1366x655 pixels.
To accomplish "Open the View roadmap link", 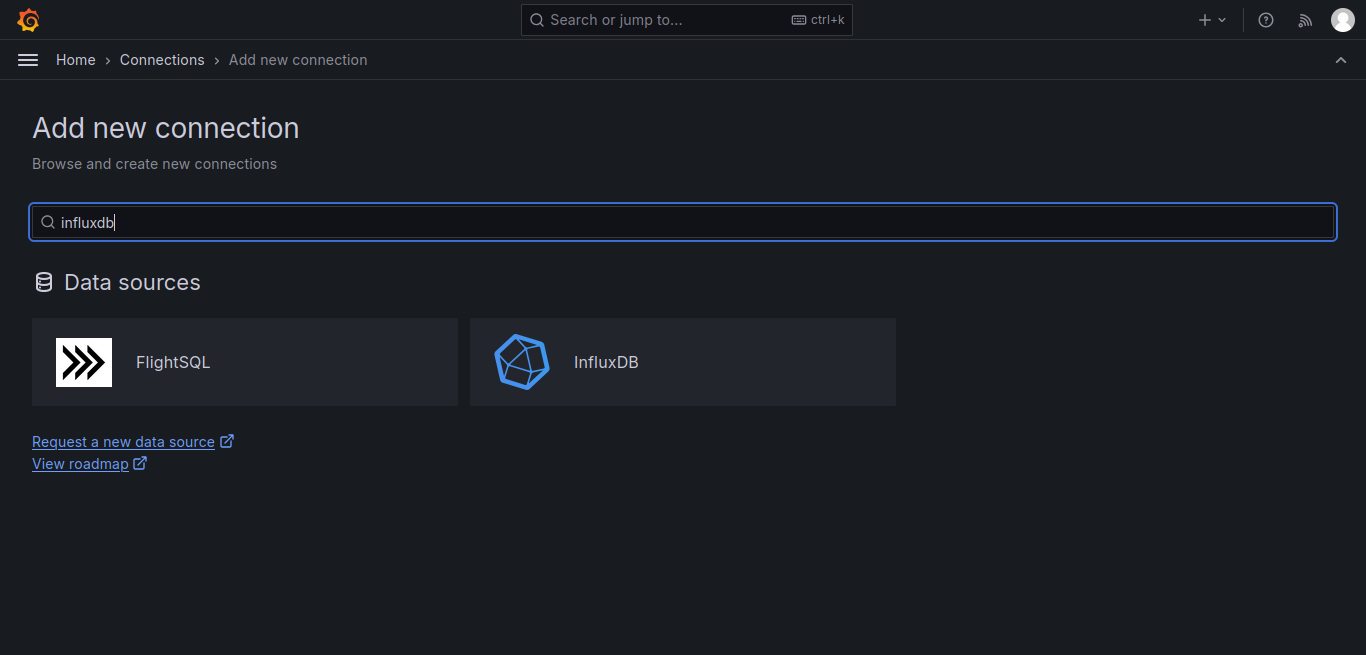I will click(80, 464).
